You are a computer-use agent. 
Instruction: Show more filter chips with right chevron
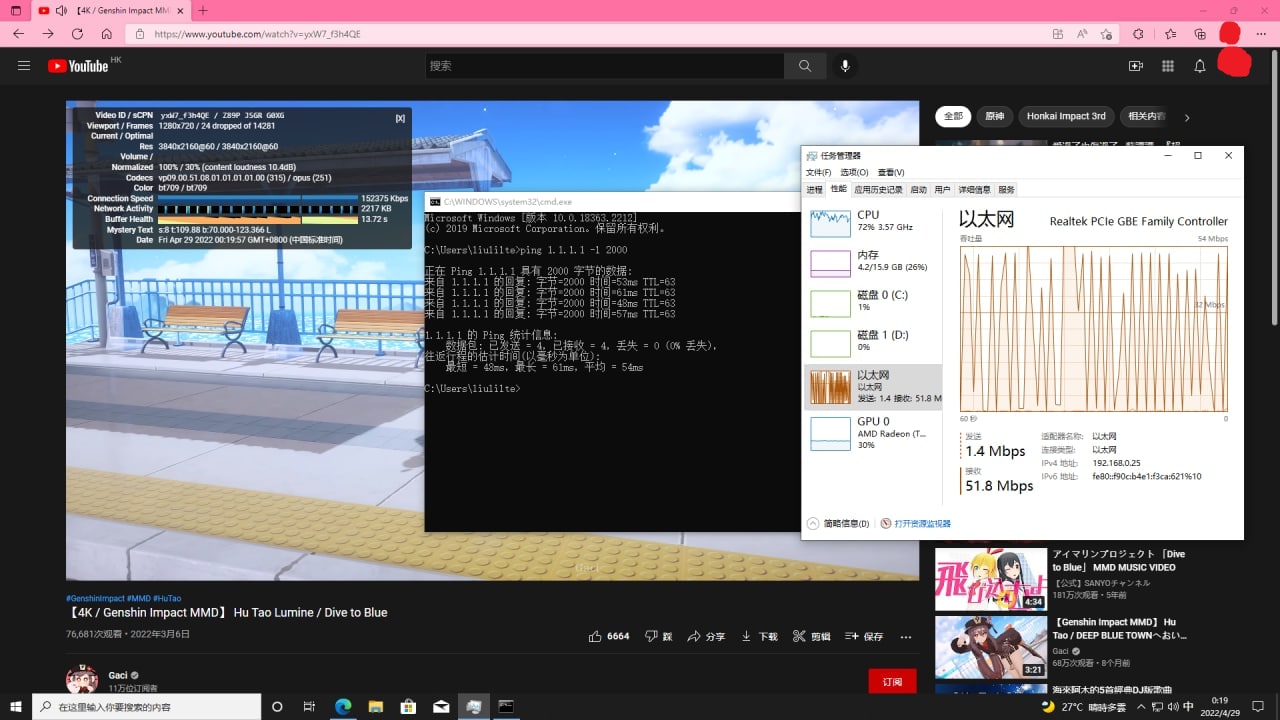click(1187, 117)
